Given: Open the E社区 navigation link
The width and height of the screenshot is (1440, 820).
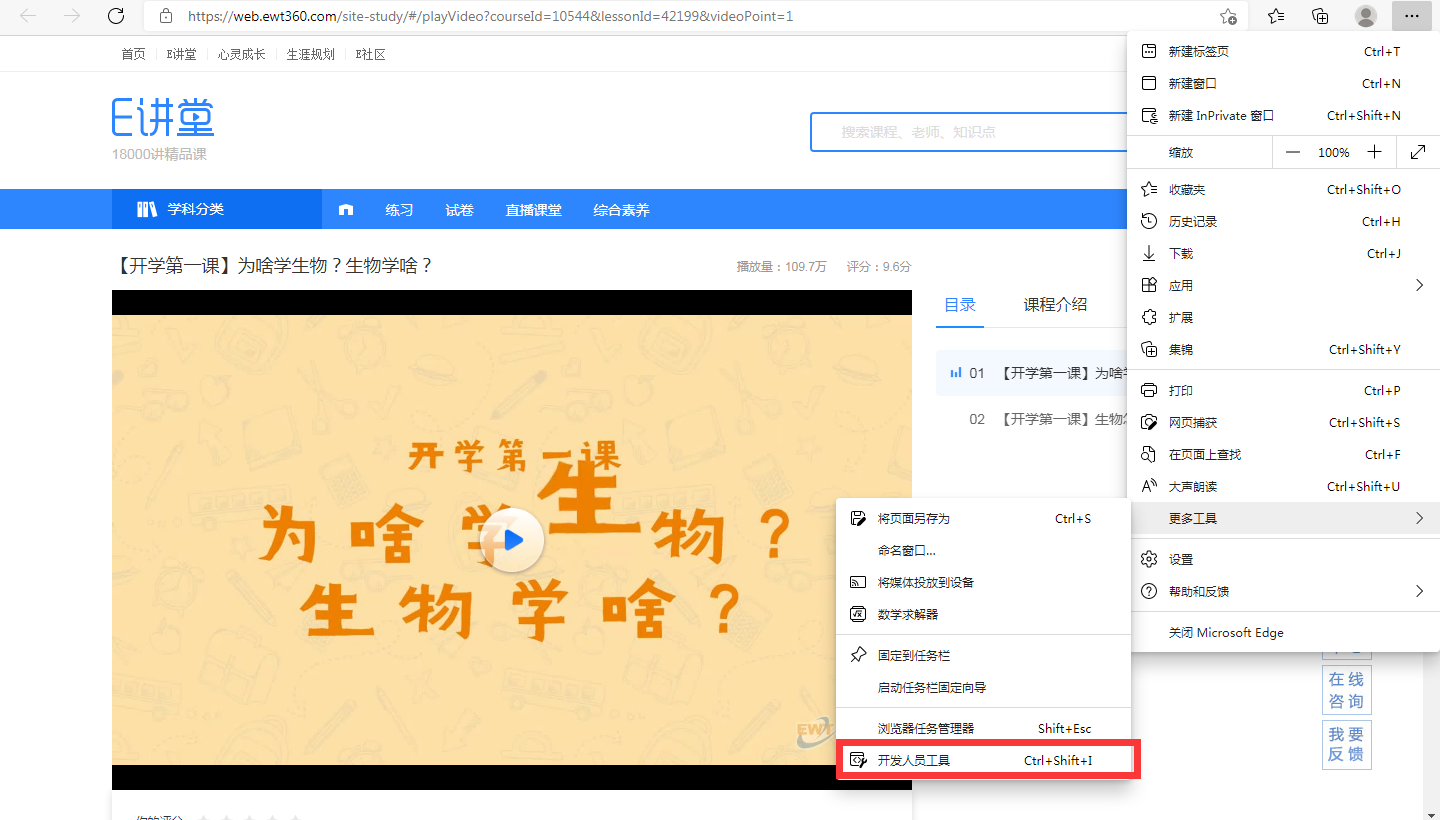Looking at the screenshot, I should tap(370, 54).
